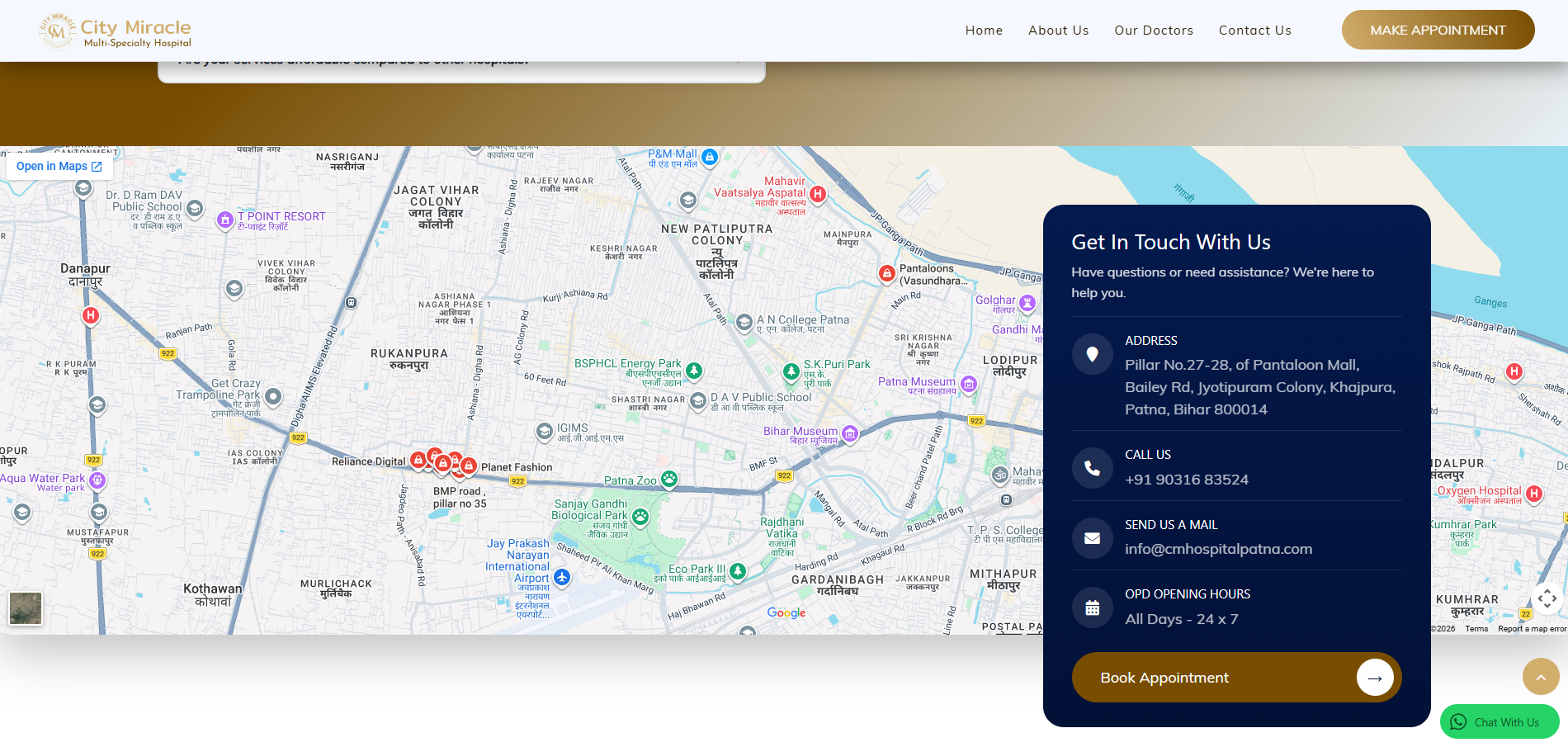Image resolution: width=1568 pixels, height=747 pixels.
Task: Click the OPD hours calendar icon
Action: [x=1092, y=608]
